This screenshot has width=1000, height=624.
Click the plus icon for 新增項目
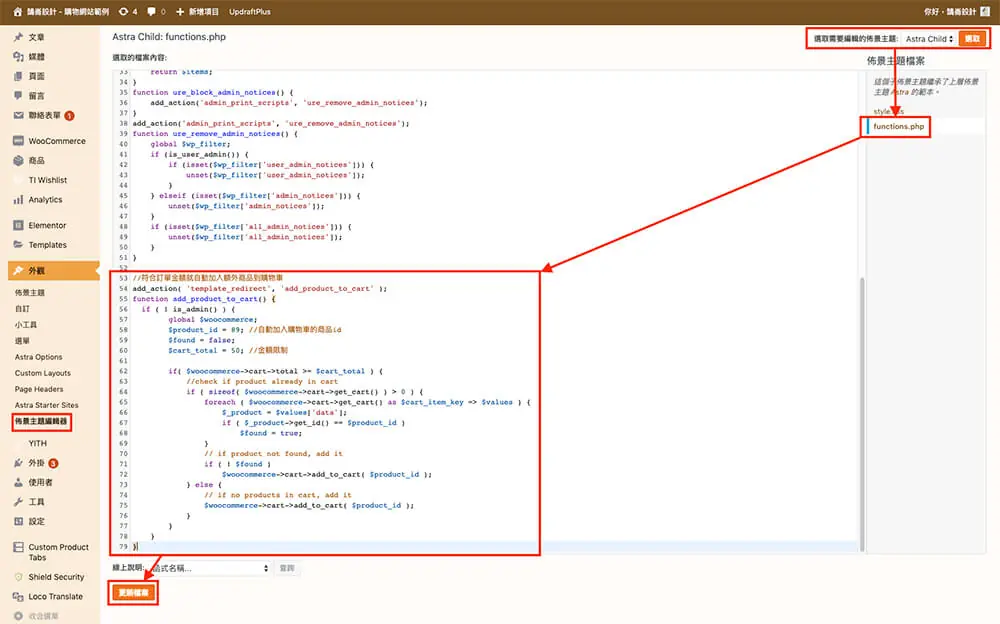pyautogui.click(x=180, y=11)
